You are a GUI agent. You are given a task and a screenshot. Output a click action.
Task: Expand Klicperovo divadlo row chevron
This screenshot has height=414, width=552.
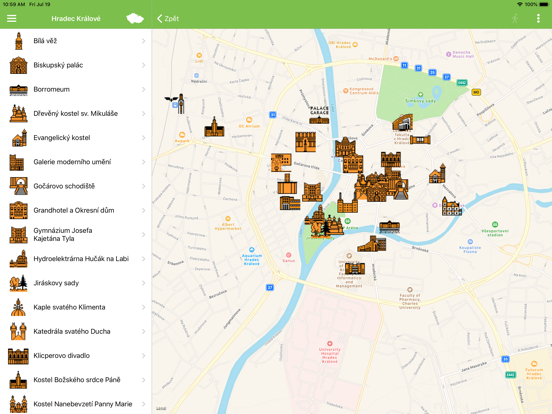click(143, 356)
